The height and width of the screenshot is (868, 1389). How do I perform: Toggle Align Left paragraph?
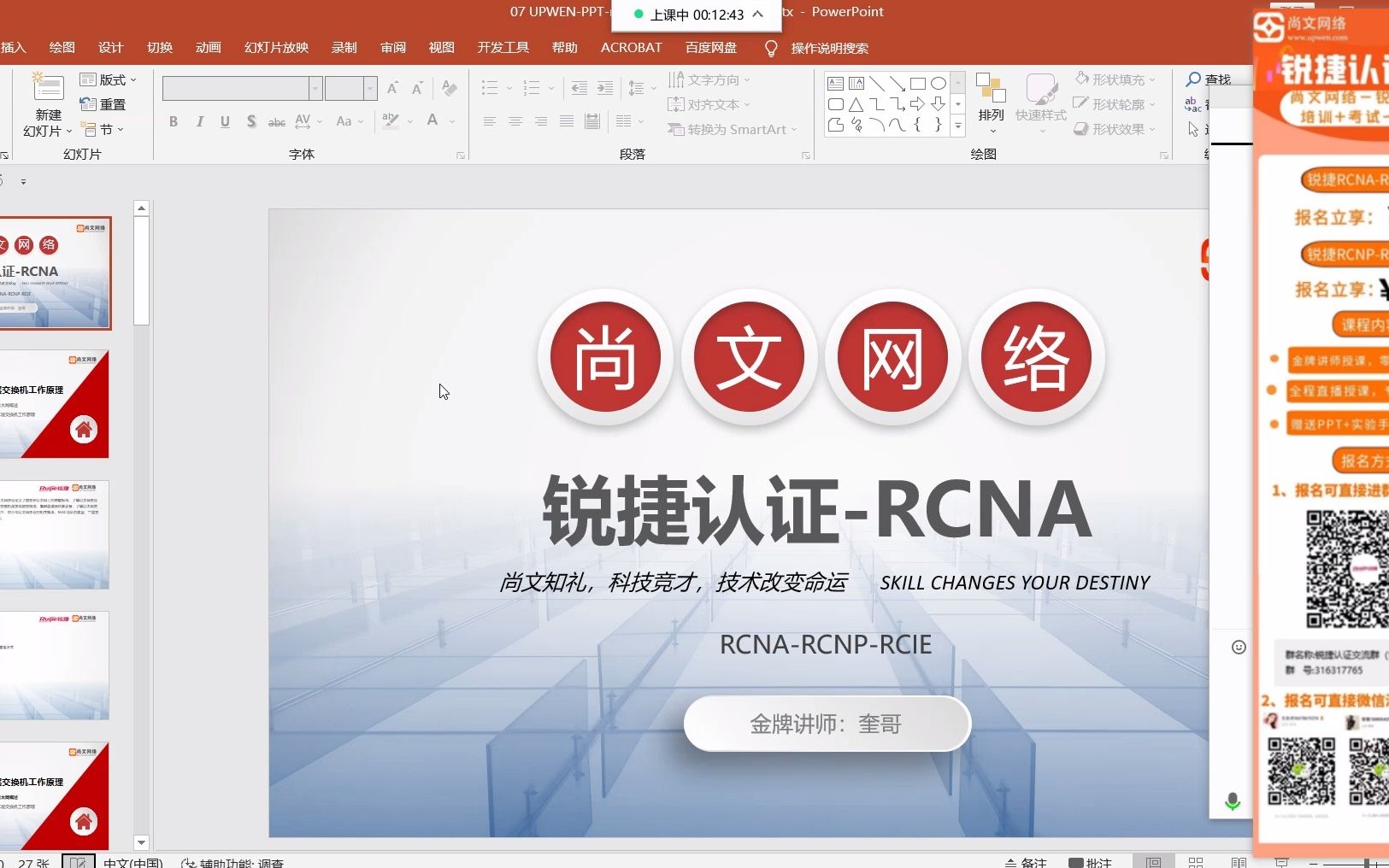490,121
